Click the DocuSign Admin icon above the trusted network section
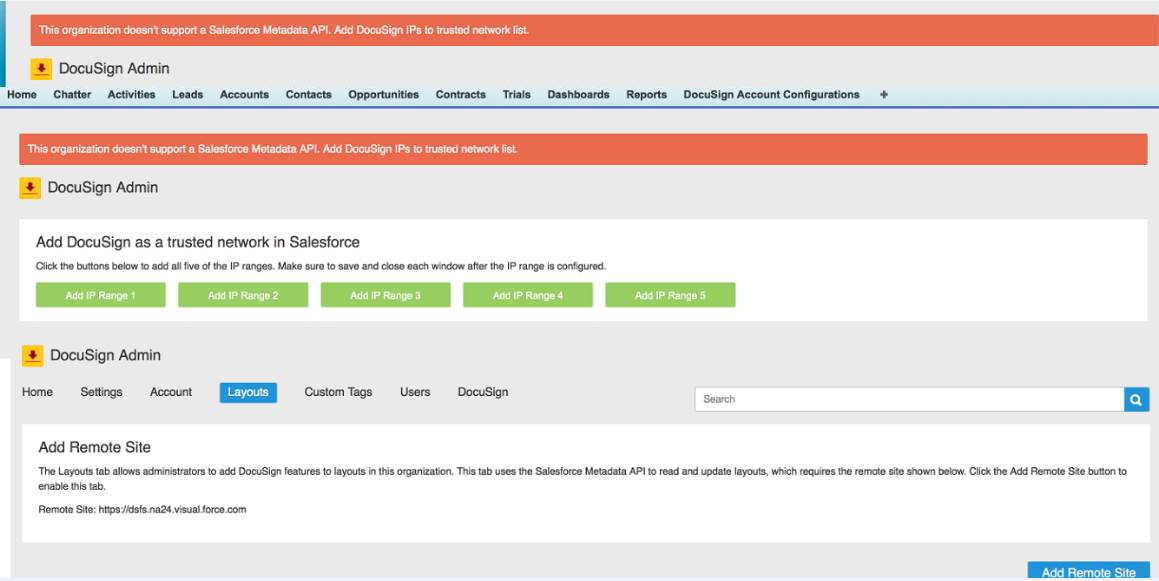 29,186
